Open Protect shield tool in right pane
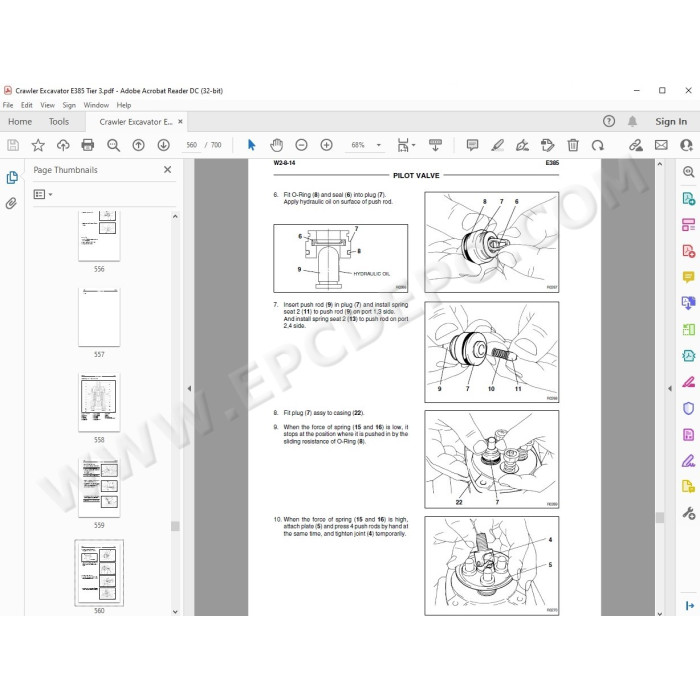Viewport: 700px width, 700px height. pos(688,408)
